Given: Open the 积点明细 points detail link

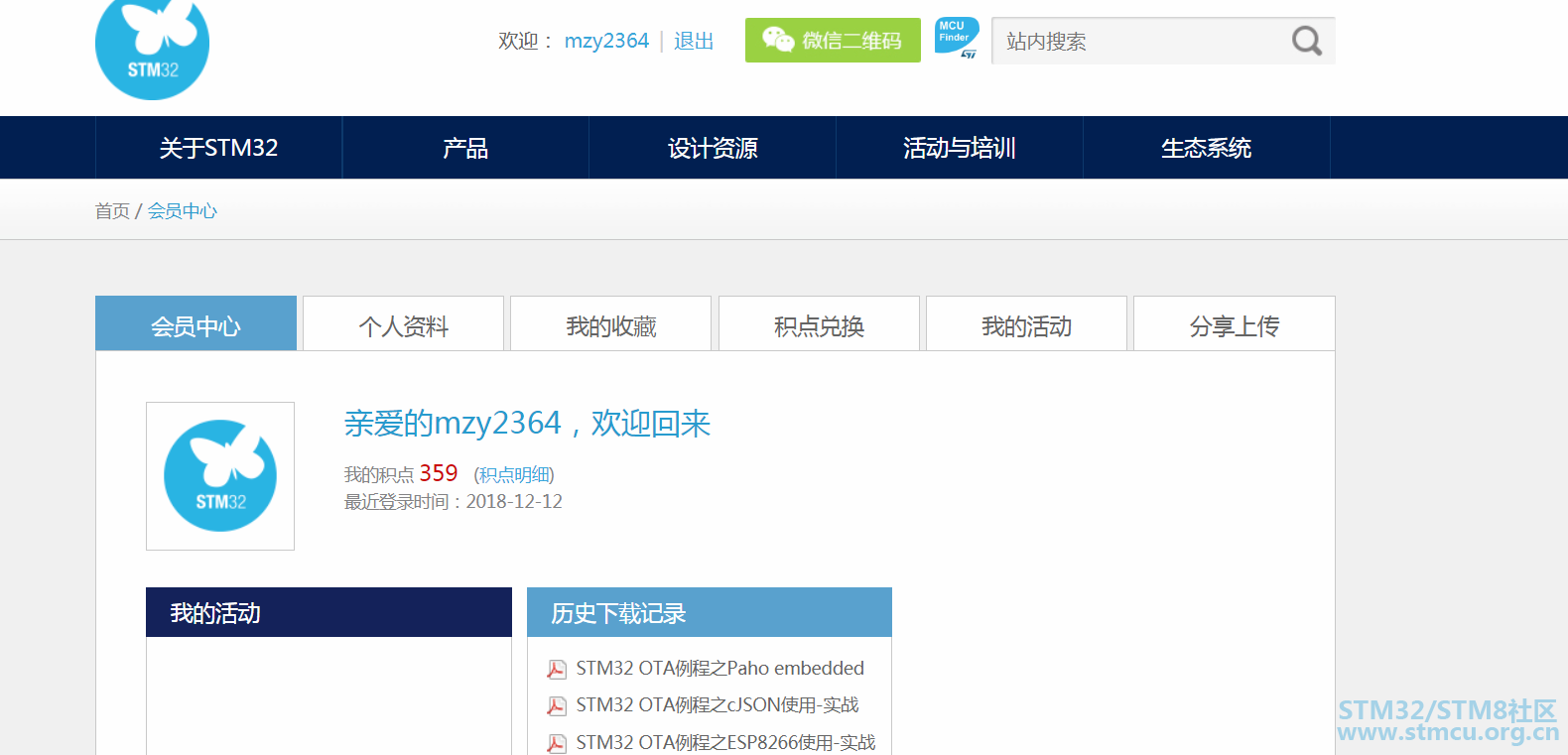Looking at the screenshot, I should click(x=514, y=475).
